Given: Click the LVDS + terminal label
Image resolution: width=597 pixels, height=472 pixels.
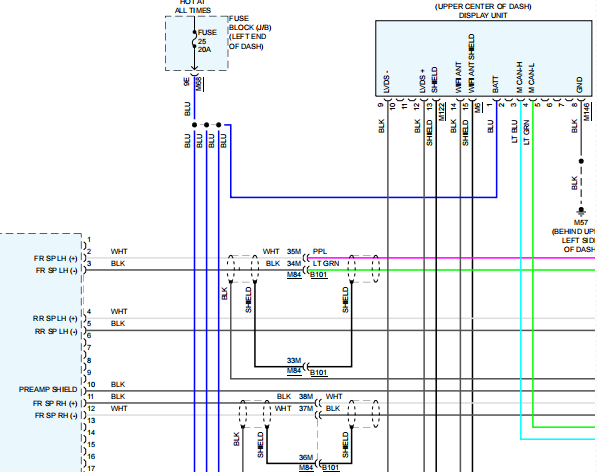Looking at the screenshot, I should click(423, 82).
